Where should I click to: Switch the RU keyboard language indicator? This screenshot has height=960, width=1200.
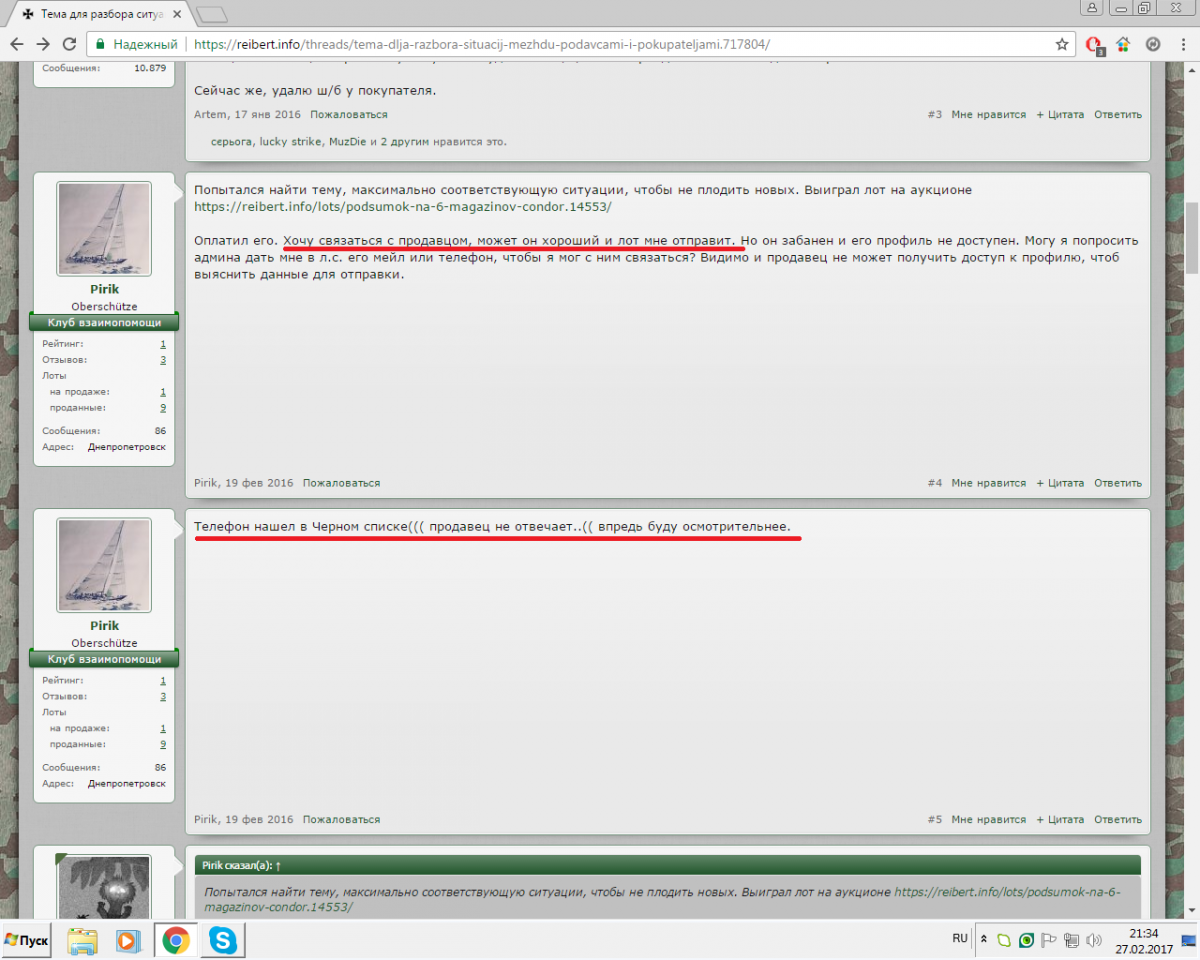tap(960, 939)
